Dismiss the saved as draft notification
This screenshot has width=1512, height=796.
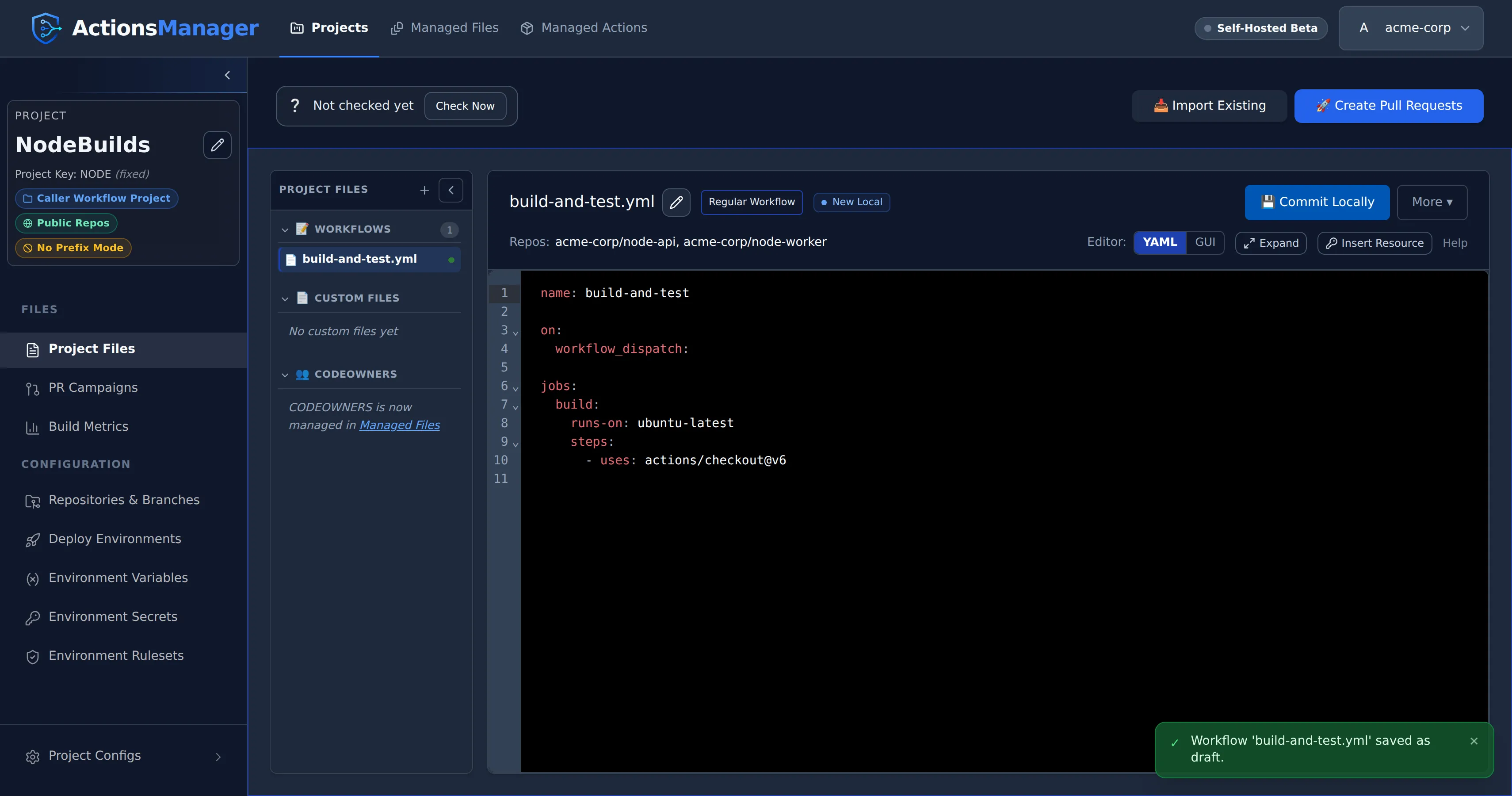[1474, 741]
